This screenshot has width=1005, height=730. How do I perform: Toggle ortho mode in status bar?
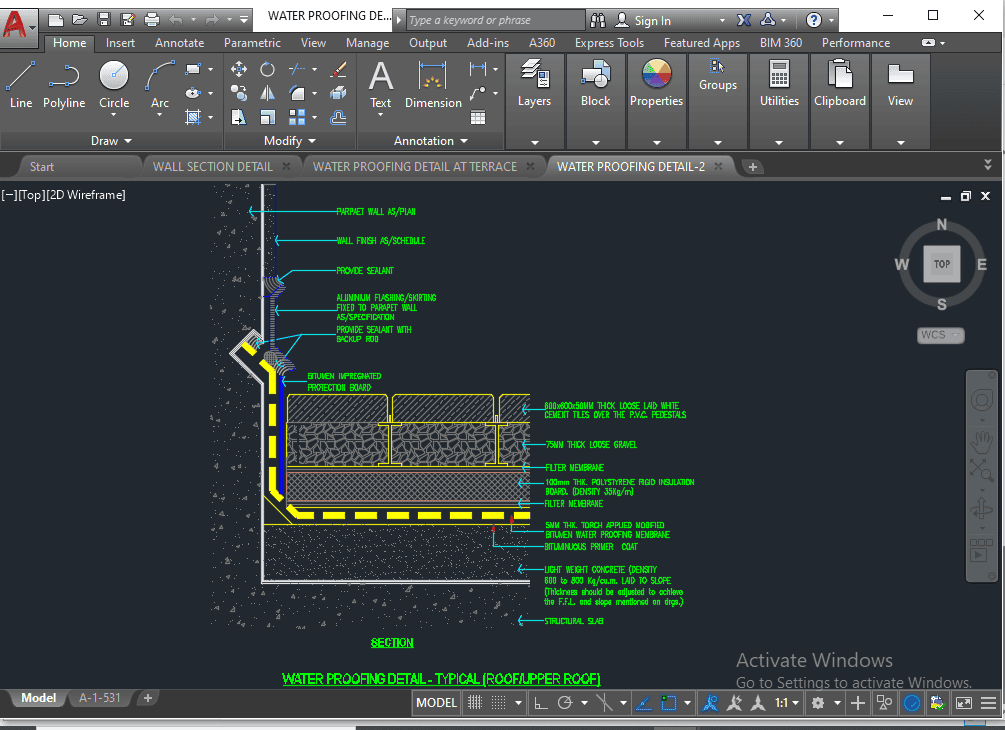click(x=540, y=703)
